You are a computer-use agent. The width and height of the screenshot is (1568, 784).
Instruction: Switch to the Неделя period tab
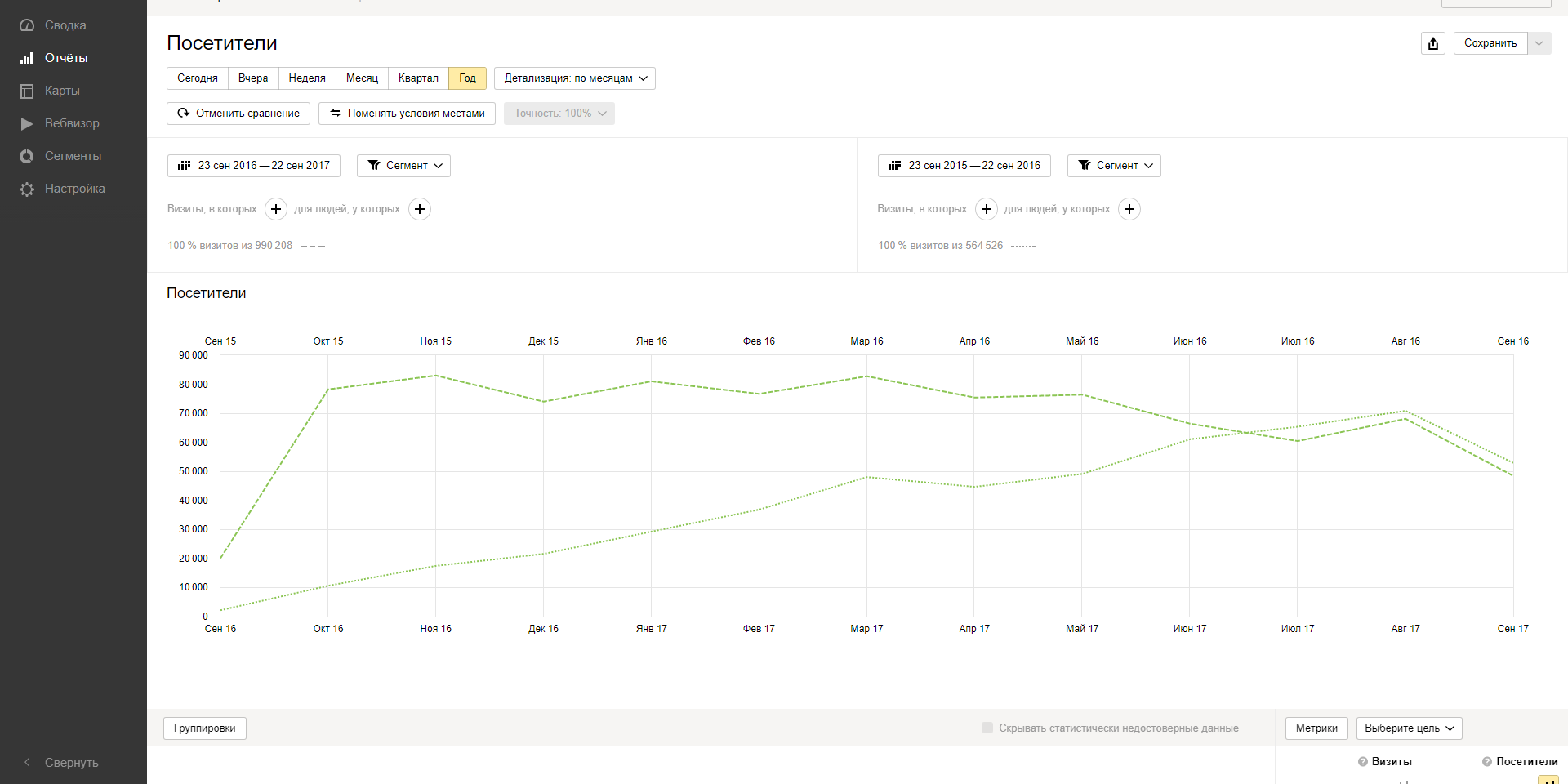click(x=307, y=78)
